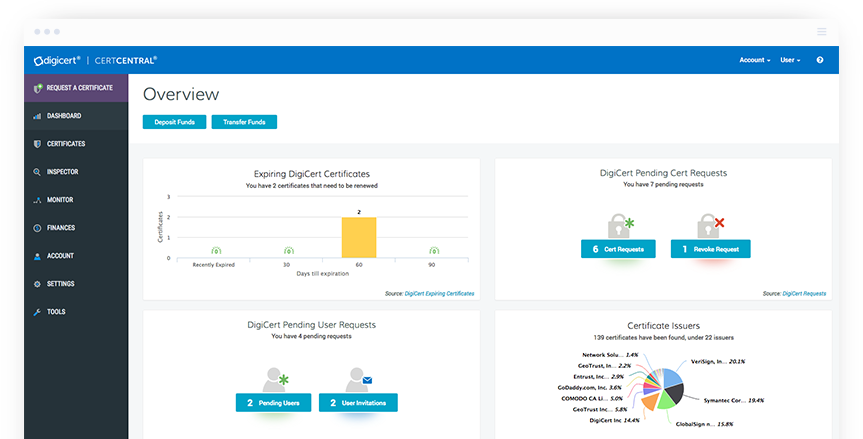Screen dimensions: 863x439
Task: Open the 1 Revoke Request button
Action: click(x=711, y=249)
